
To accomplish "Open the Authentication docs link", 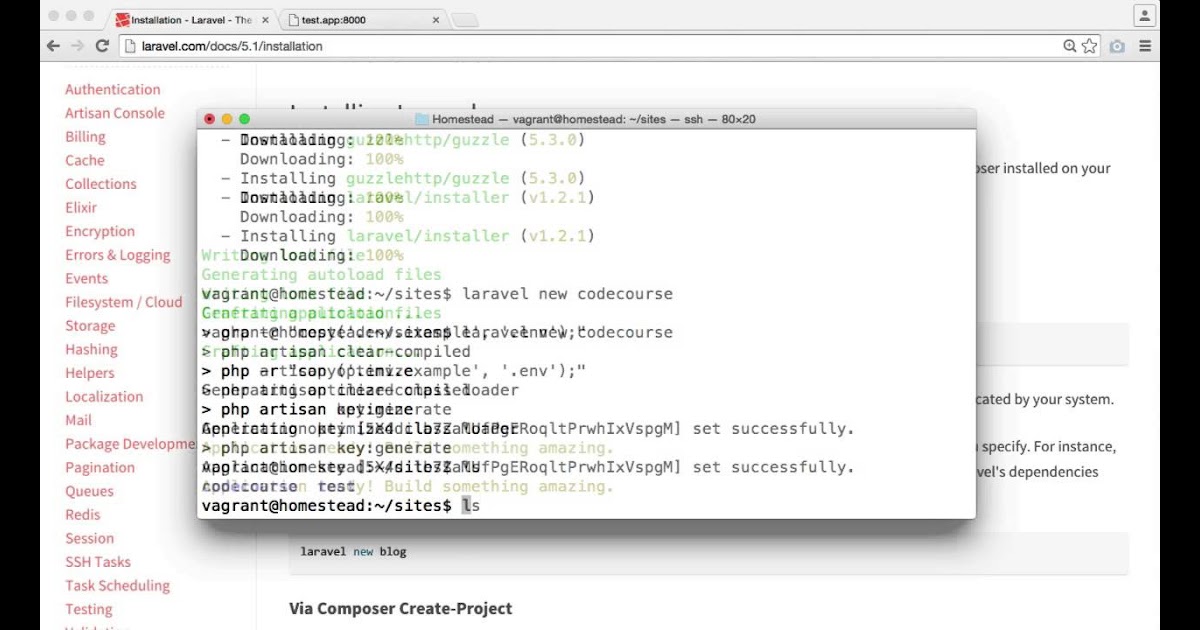I will 113,90.
